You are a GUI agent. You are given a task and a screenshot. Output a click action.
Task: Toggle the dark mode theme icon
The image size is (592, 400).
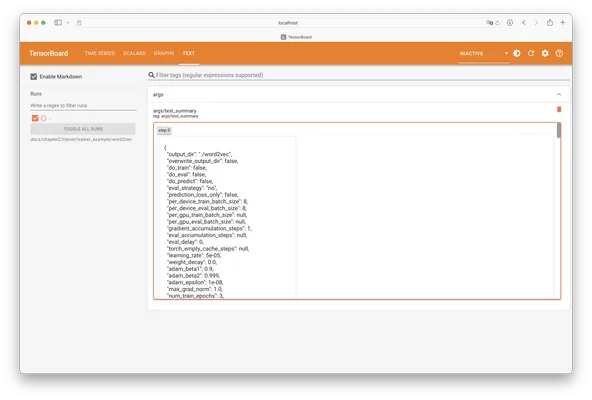pos(516,53)
